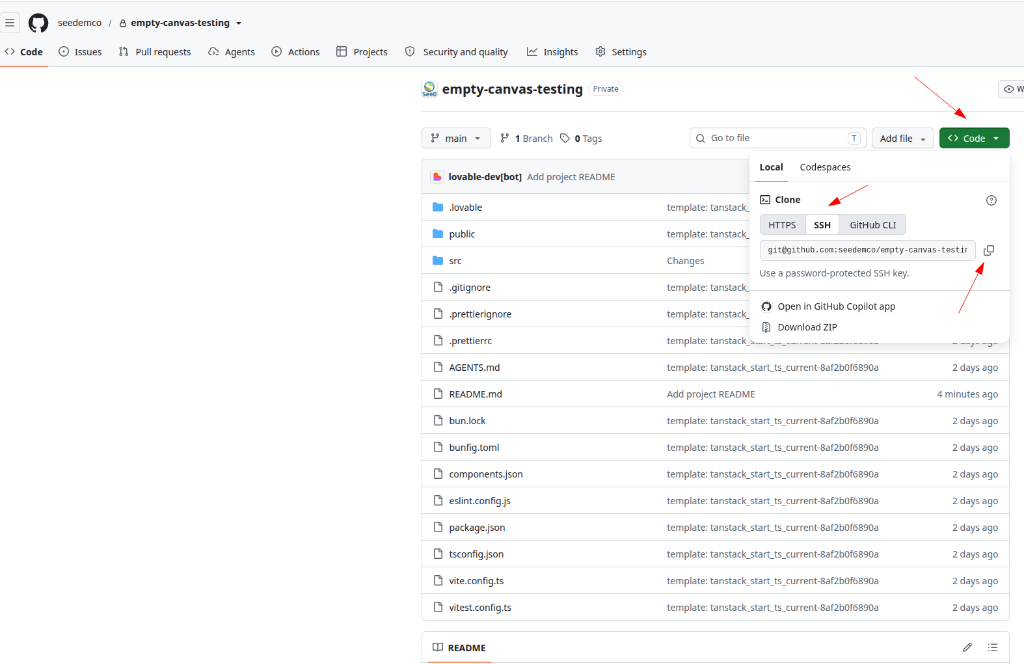
Task: Open the .gitignore file
Action: pos(470,287)
